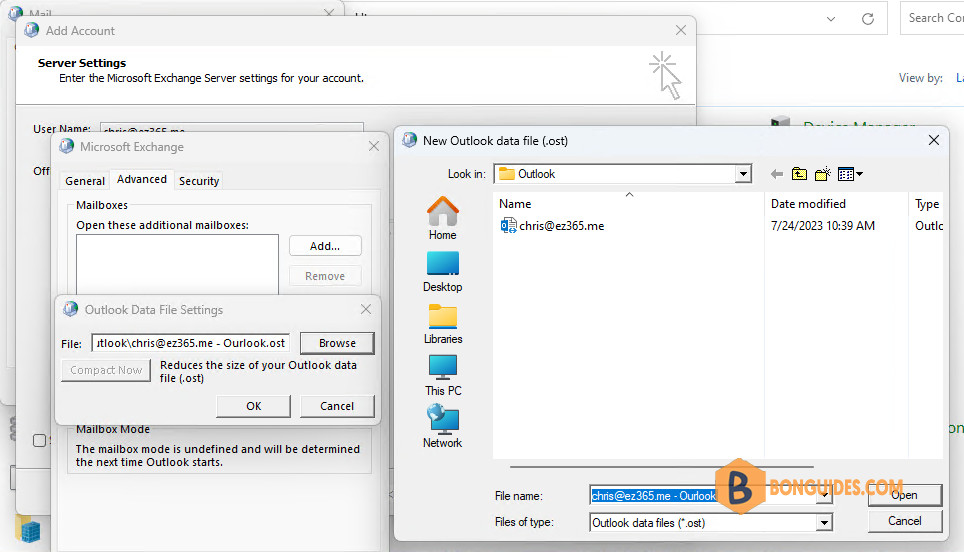Click the Compact Now button
This screenshot has width=964, height=552.
106,370
